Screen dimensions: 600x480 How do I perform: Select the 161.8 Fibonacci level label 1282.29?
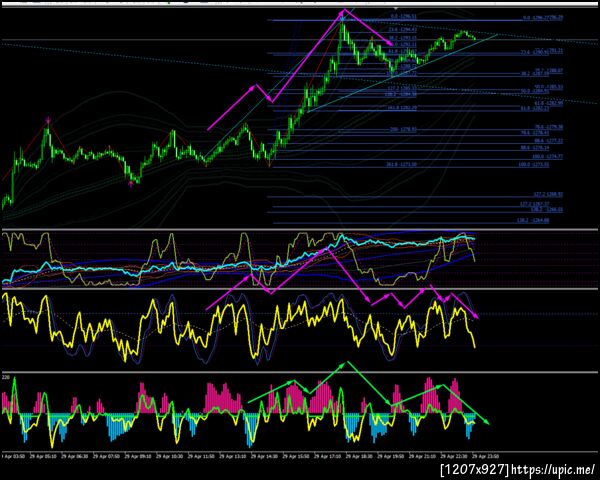click(402, 108)
